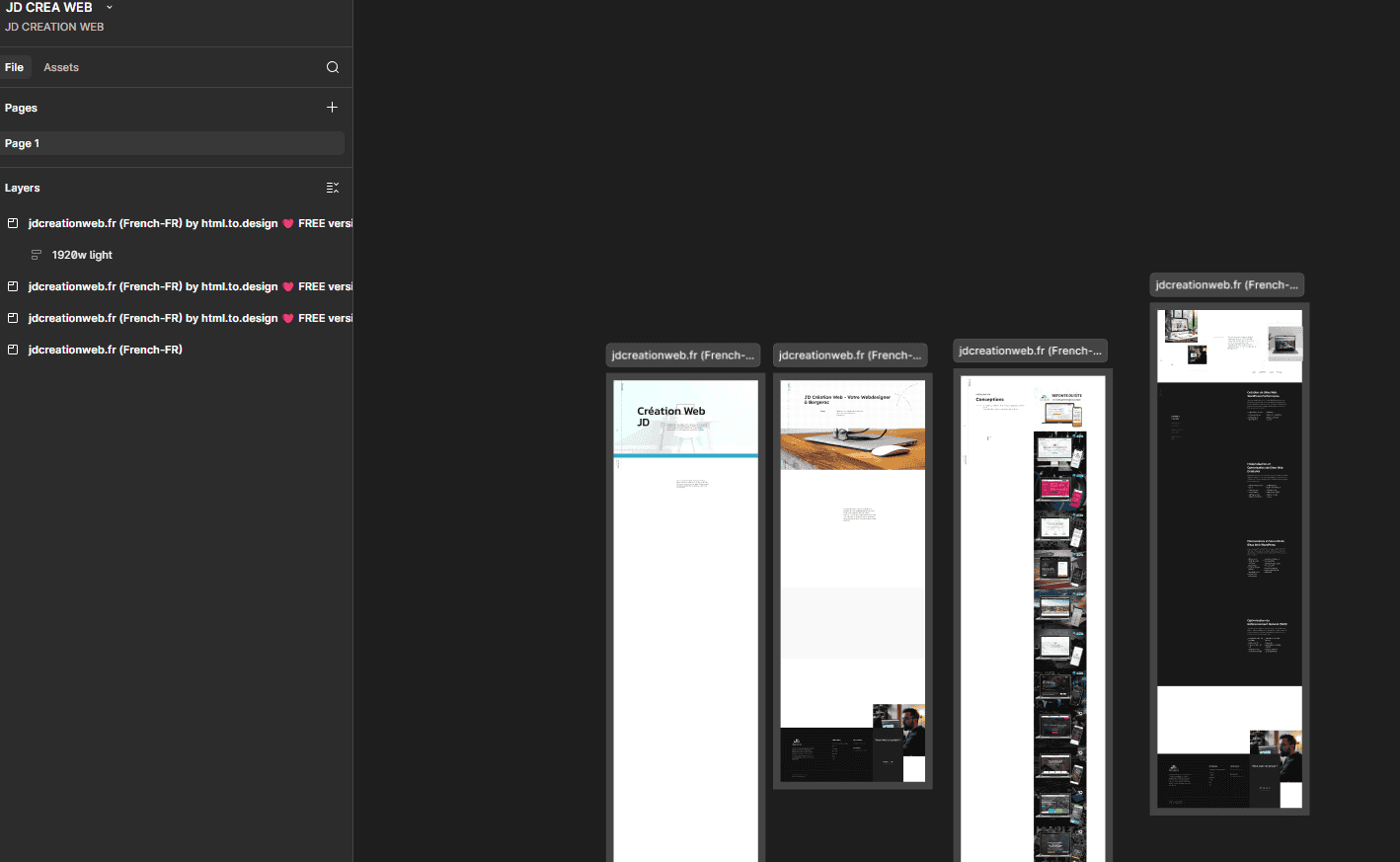The width and height of the screenshot is (1400, 862).
Task: Open the JD CREA WEB file menu chevron
Action: tap(109, 7)
